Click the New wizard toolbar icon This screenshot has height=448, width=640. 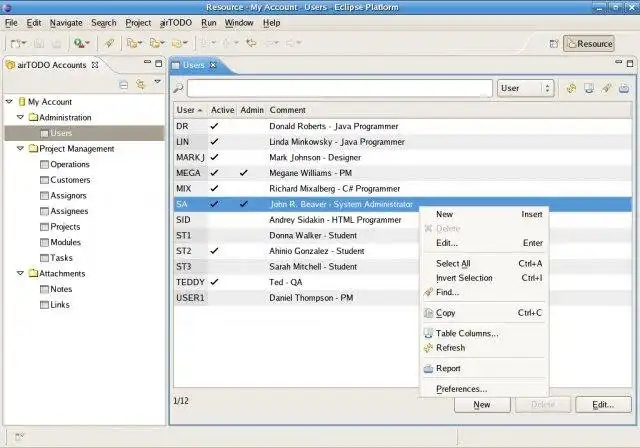tap(16, 43)
